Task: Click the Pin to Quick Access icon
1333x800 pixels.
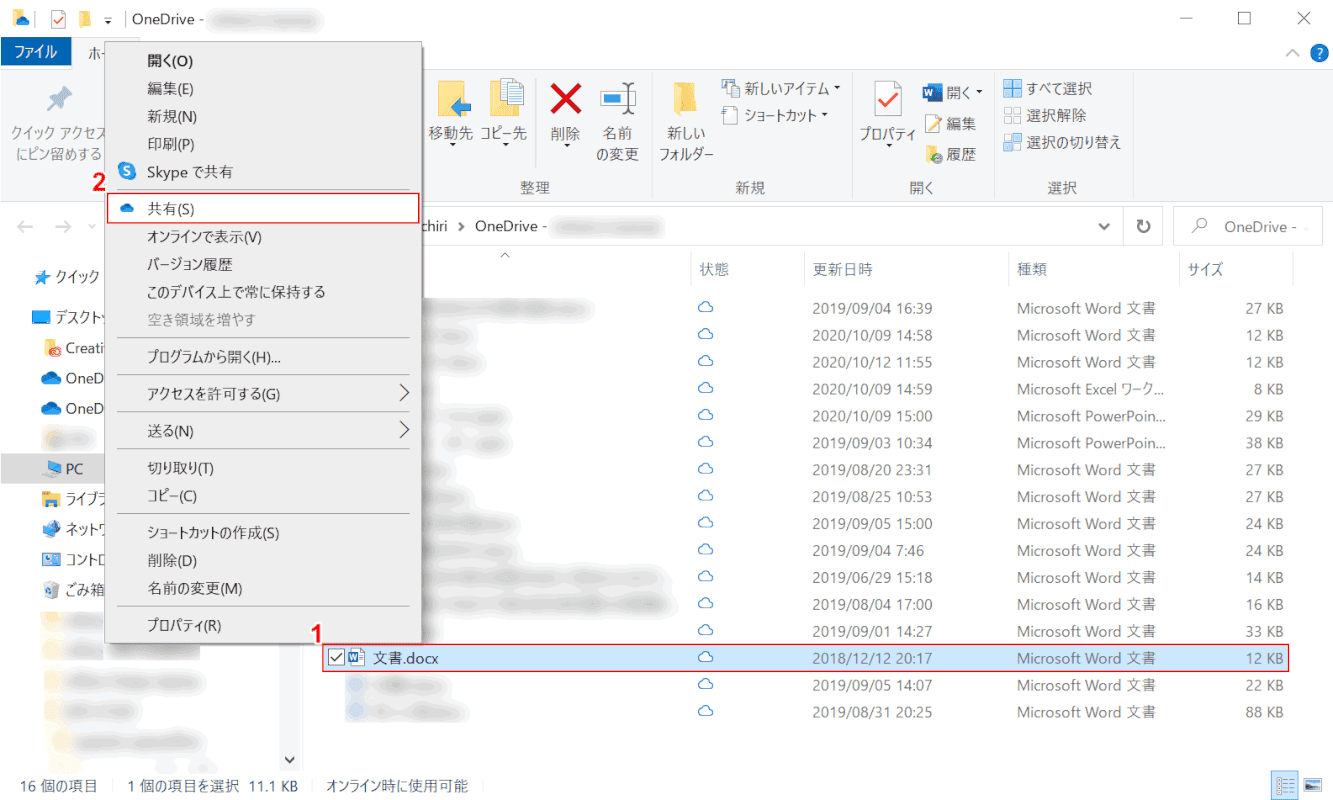Action: coord(59,98)
